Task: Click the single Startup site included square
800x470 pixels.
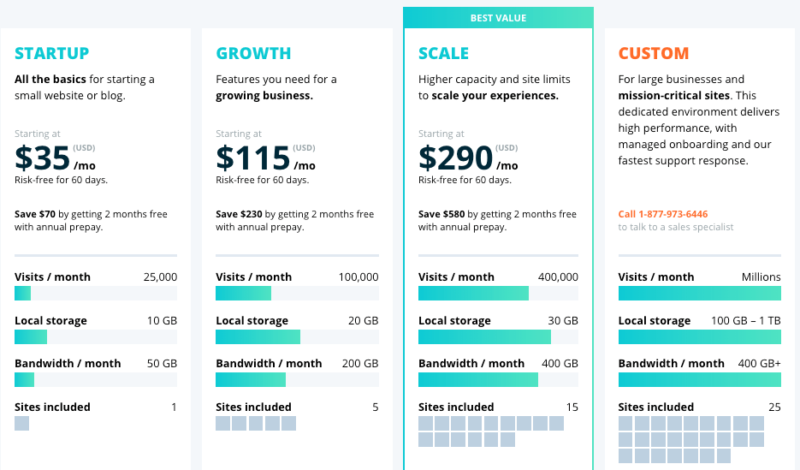Action: point(22,424)
